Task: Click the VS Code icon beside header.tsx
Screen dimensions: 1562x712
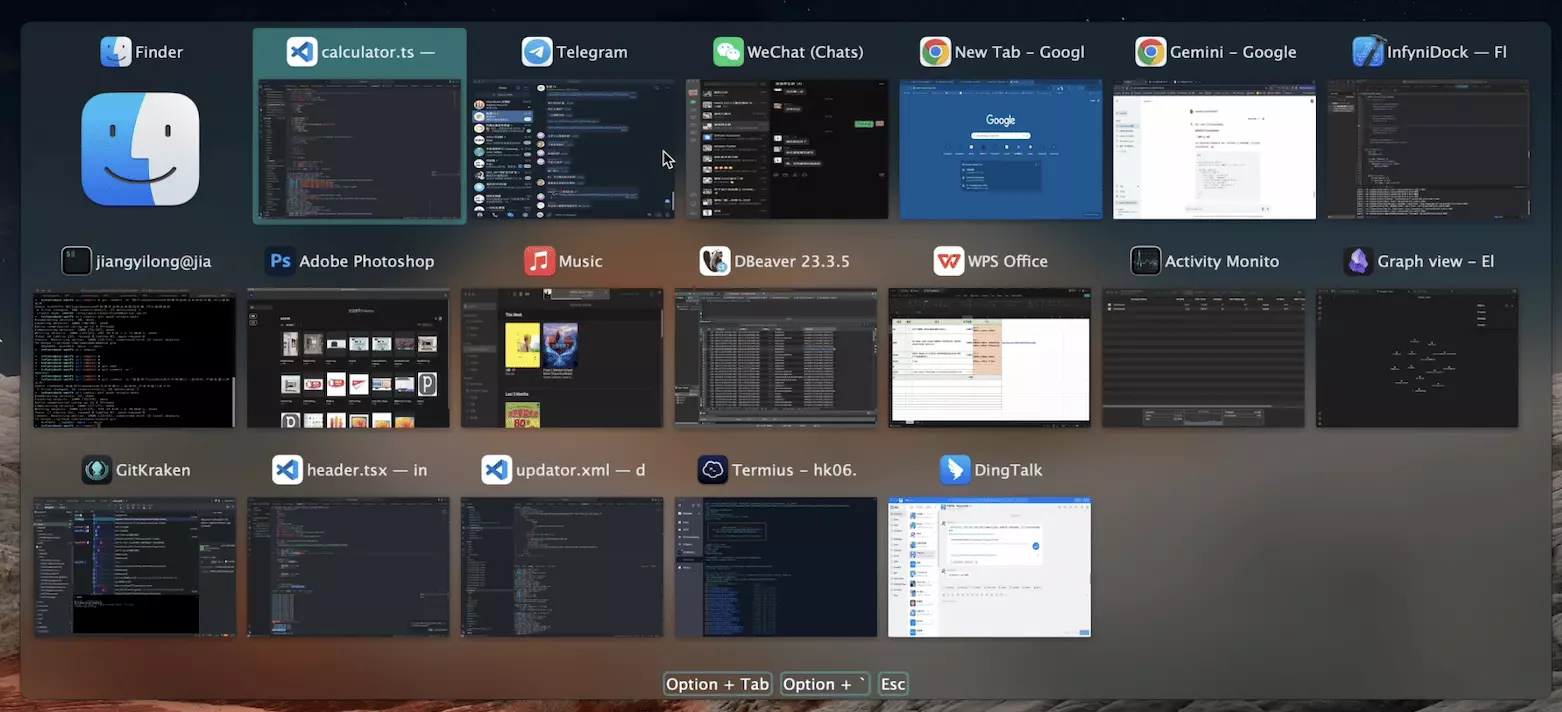Action: point(288,470)
